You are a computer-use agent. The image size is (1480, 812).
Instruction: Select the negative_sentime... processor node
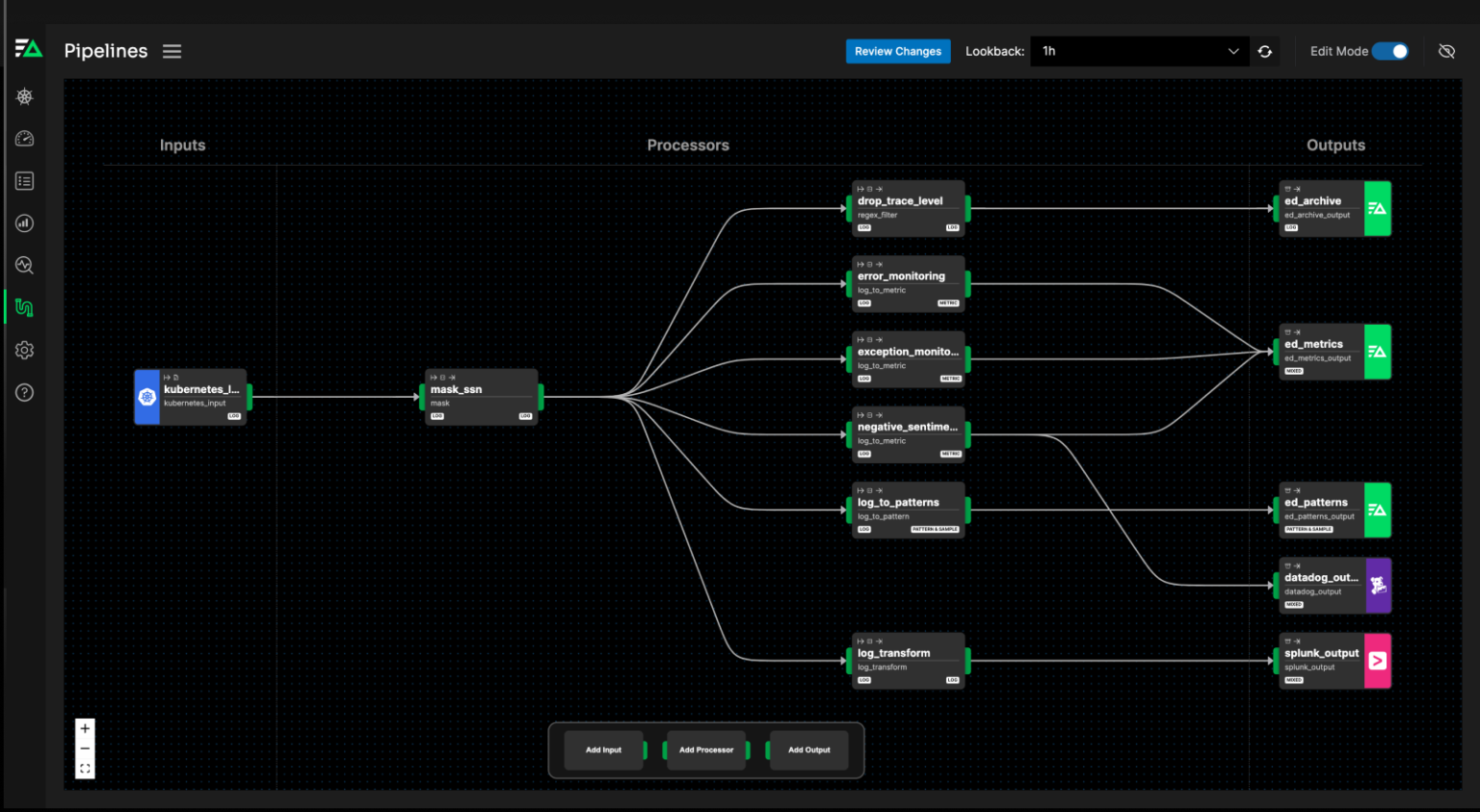coord(909,434)
